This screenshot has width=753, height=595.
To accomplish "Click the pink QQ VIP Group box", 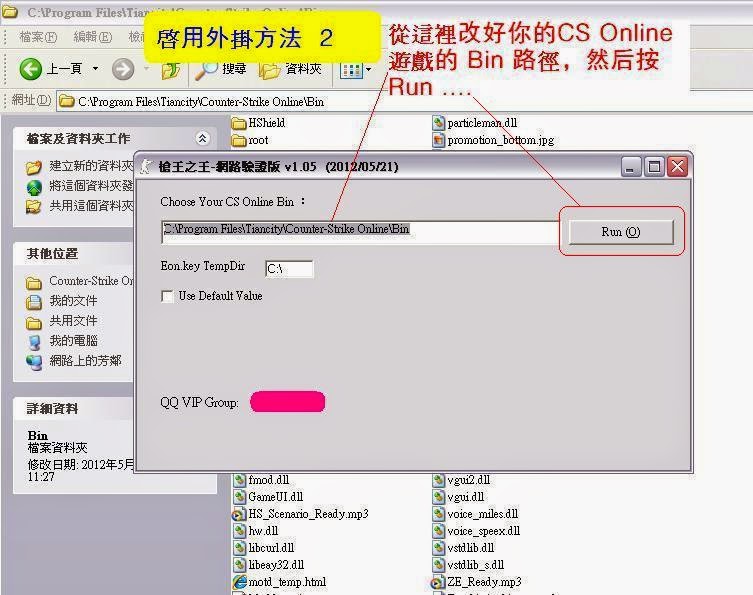I will [x=288, y=401].
